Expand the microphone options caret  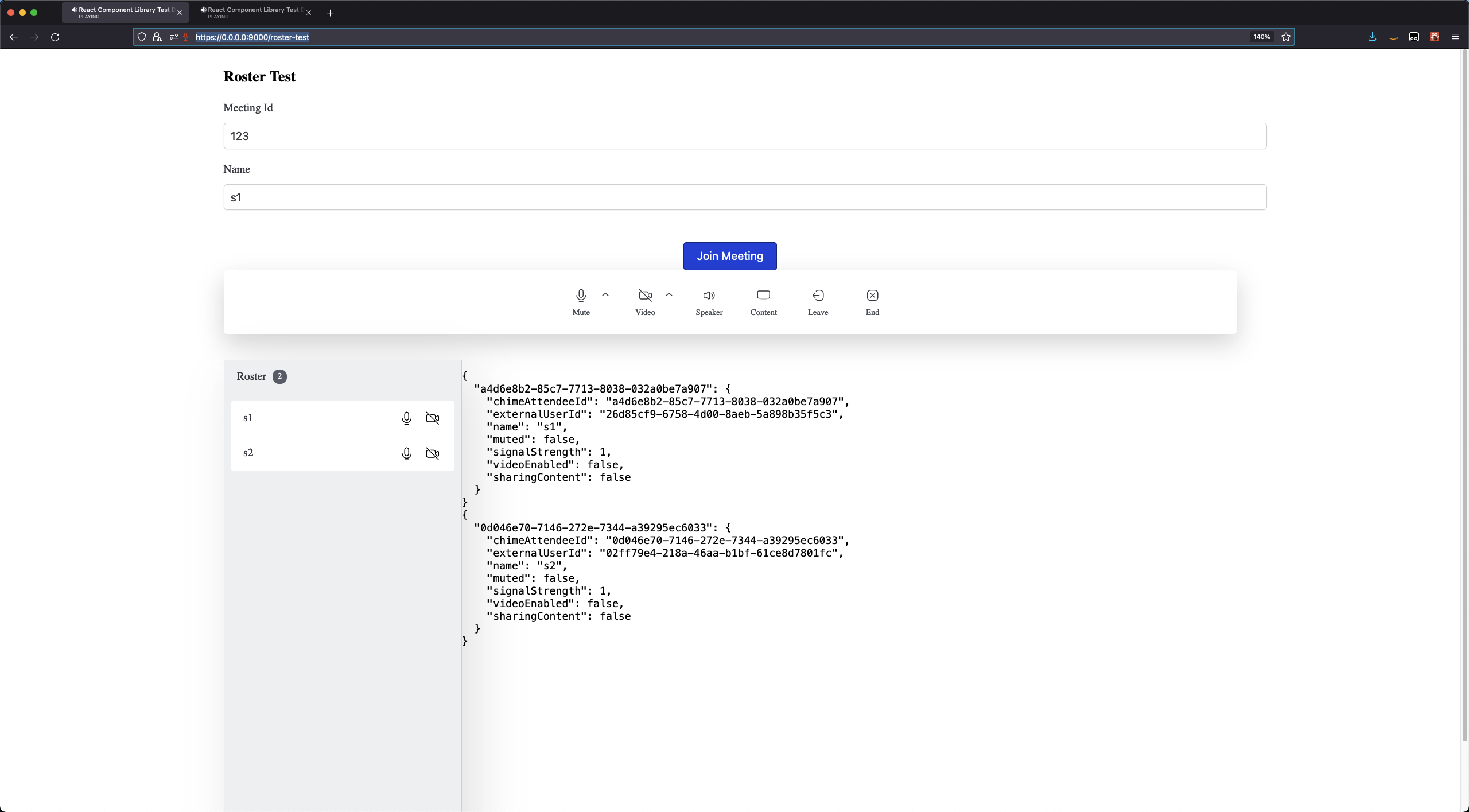pyautogui.click(x=605, y=295)
